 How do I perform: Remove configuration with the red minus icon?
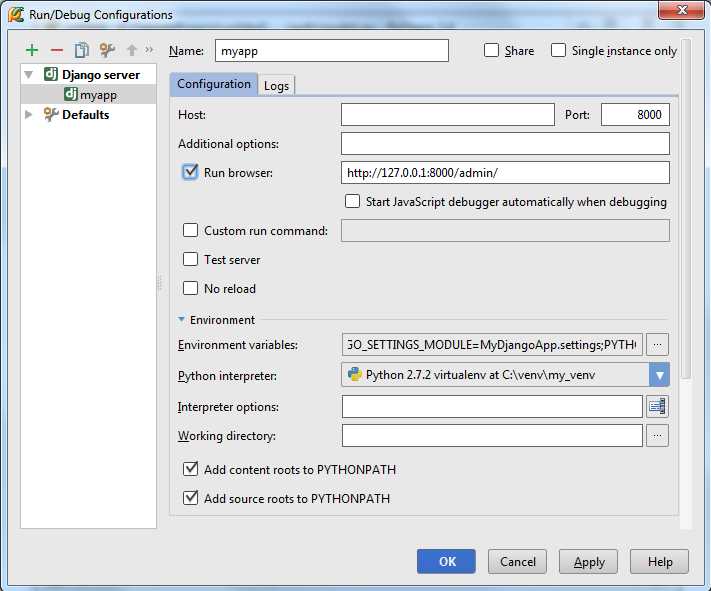(x=56, y=50)
